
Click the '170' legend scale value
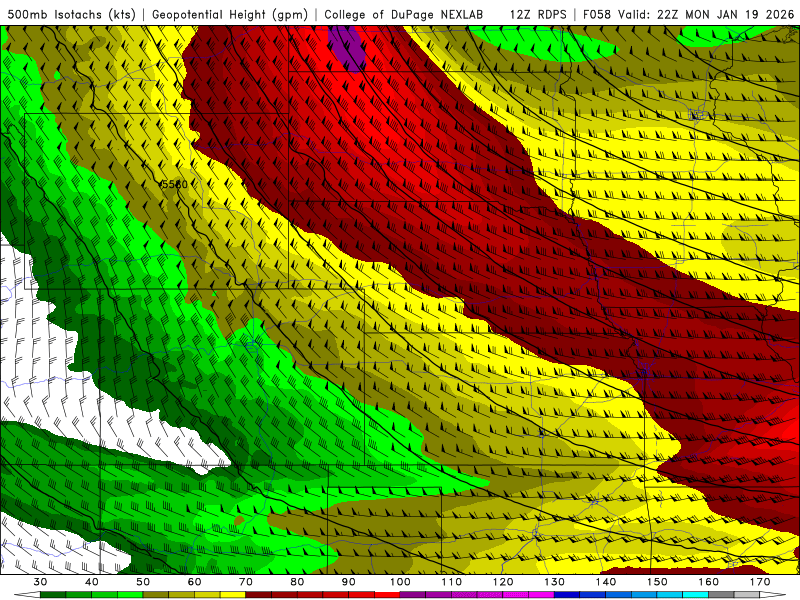tap(760, 582)
